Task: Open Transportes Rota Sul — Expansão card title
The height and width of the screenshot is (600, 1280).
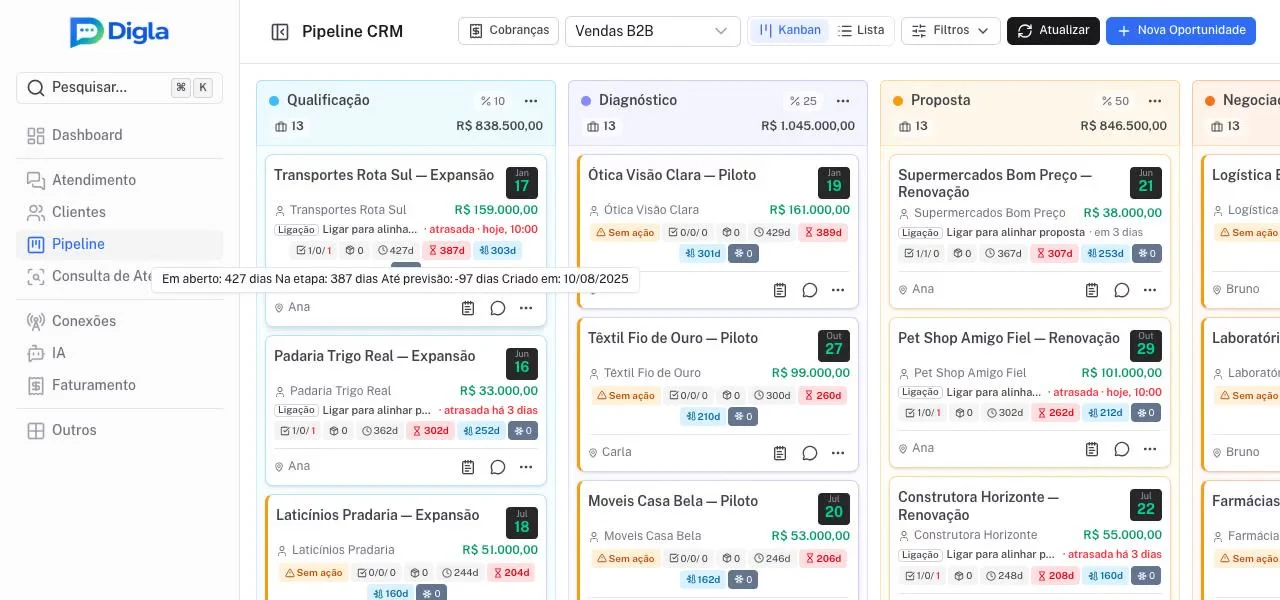Action: 384,175
